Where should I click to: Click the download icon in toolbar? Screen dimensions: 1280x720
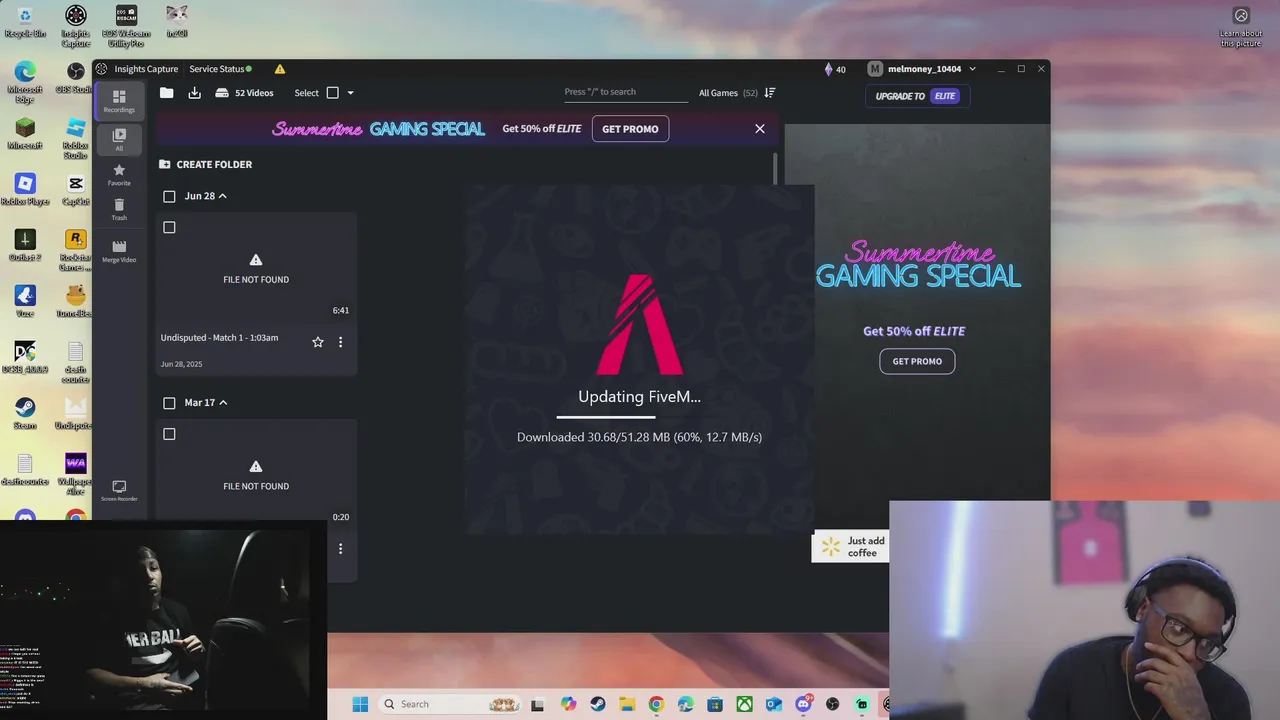[194, 93]
